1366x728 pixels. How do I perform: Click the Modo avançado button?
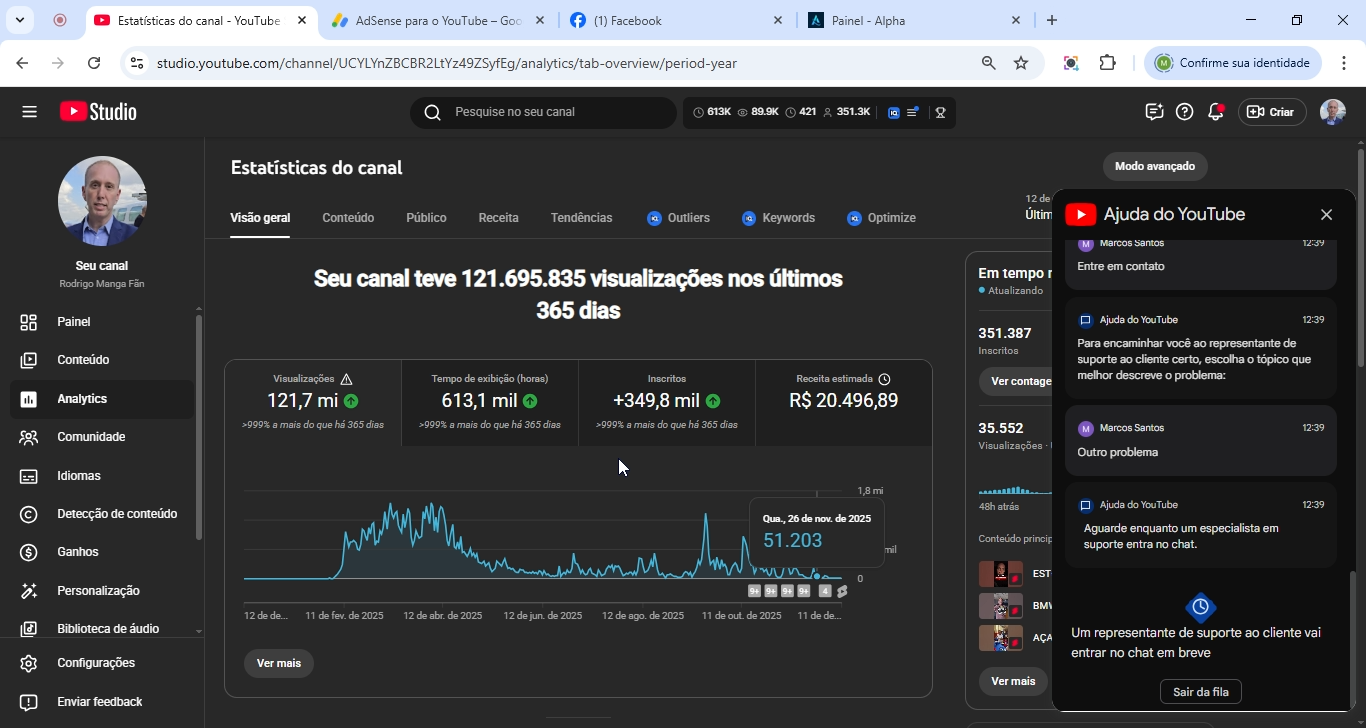pyautogui.click(x=1154, y=166)
